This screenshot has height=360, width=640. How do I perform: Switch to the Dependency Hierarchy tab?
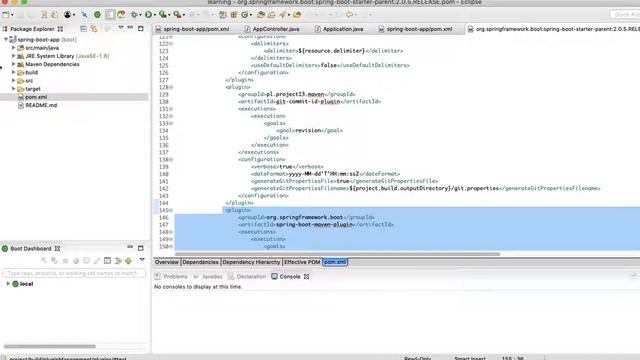(x=251, y=262)
